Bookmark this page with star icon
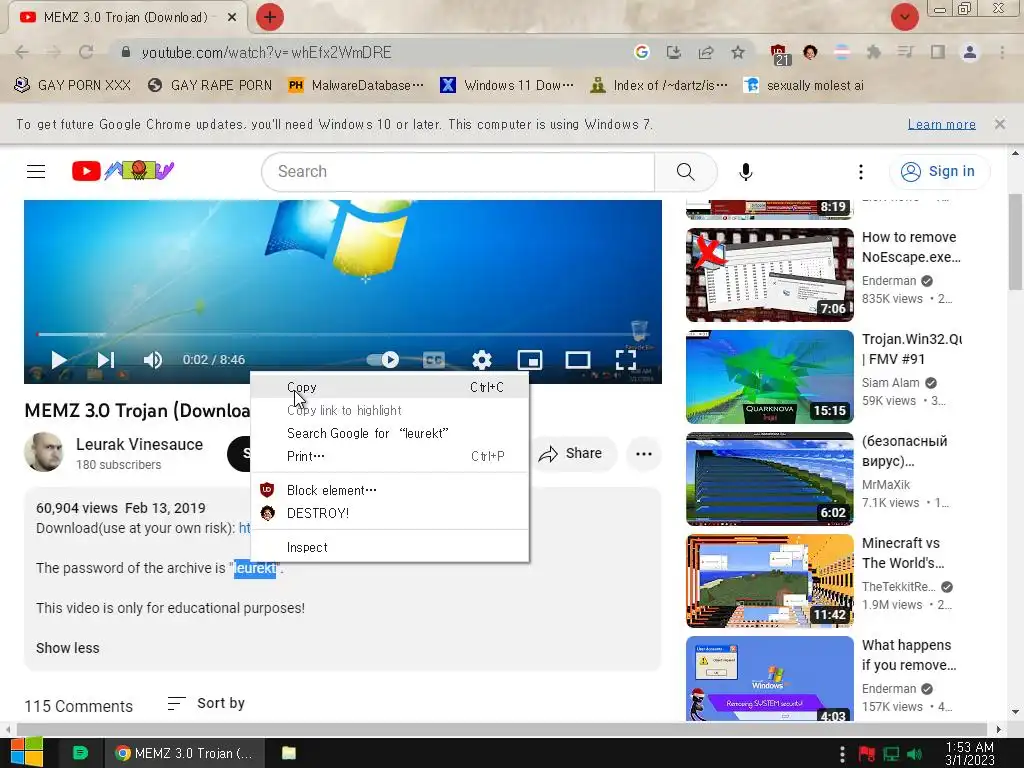Viewport: 1024px width, 768px height. click(x=738, y=52)
